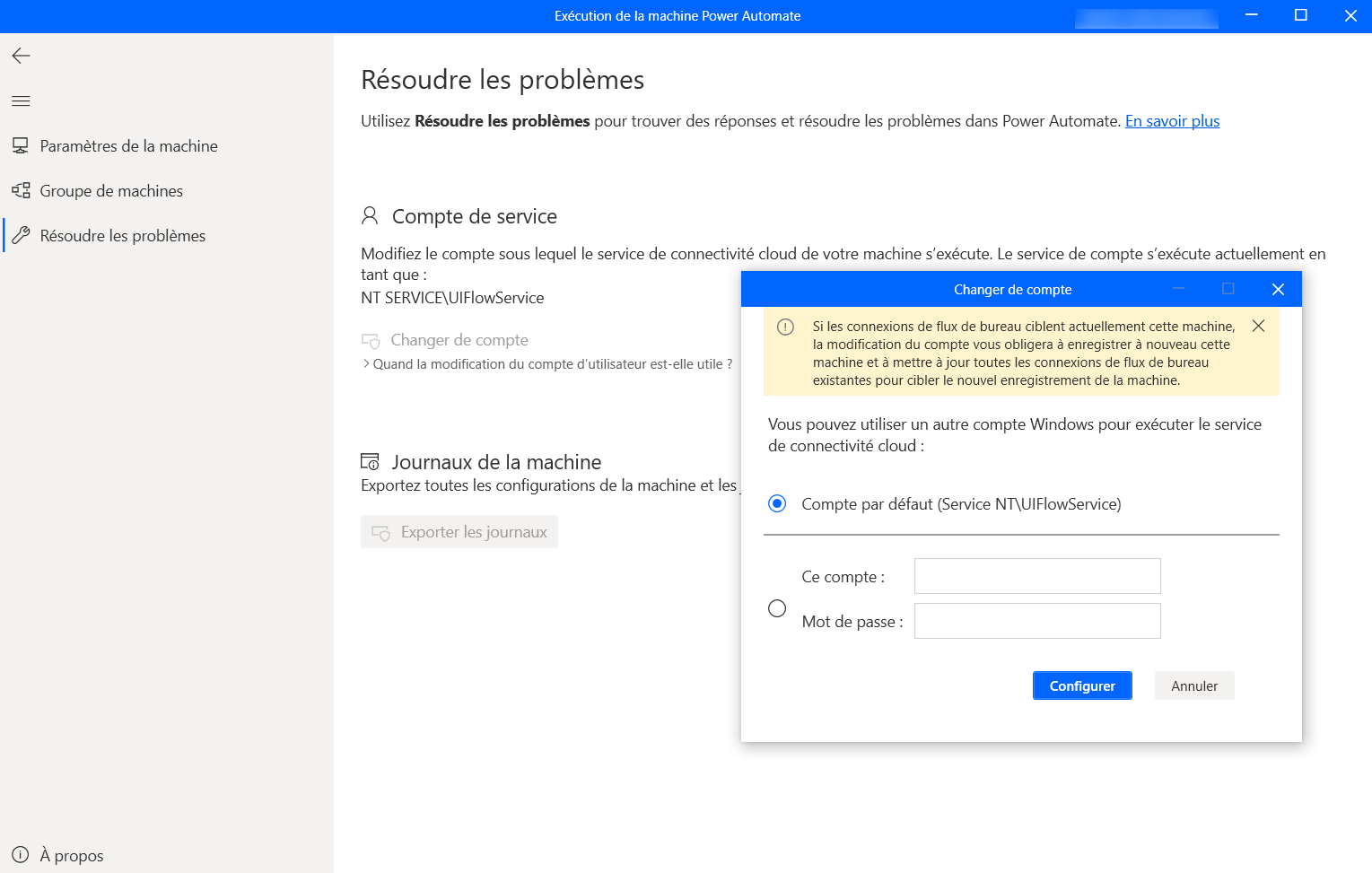
Task: Toggle the hamburger navigation menu
Action: [21, 101]
